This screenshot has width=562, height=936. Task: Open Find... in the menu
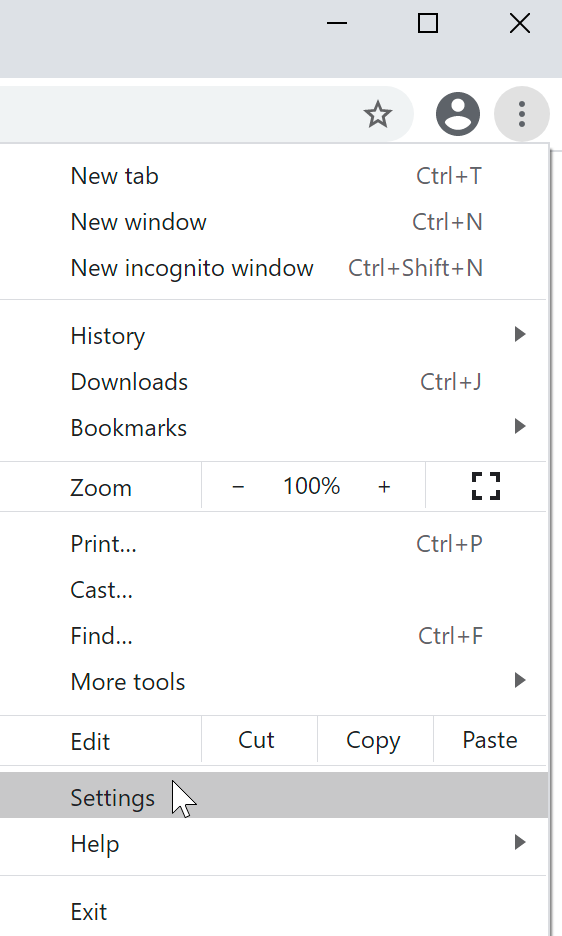[274, 636]
